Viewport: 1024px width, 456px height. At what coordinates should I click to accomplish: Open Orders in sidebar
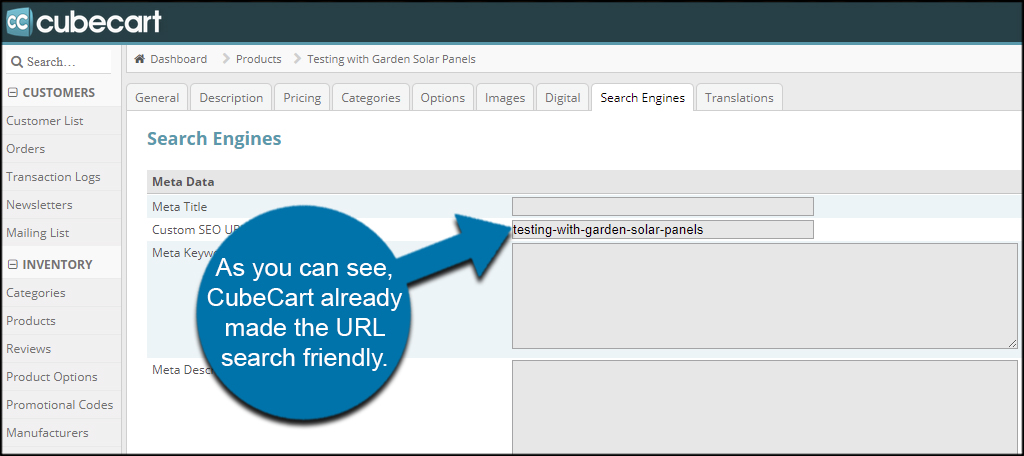25,149
